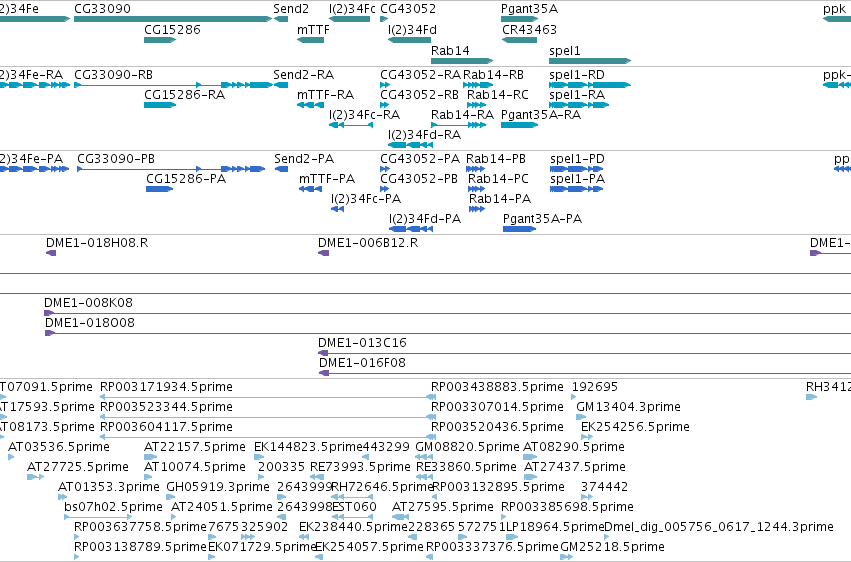Open the Rab14-PA protein label
The width and height of the screenshot is (851, 562).
click(500, 199)
